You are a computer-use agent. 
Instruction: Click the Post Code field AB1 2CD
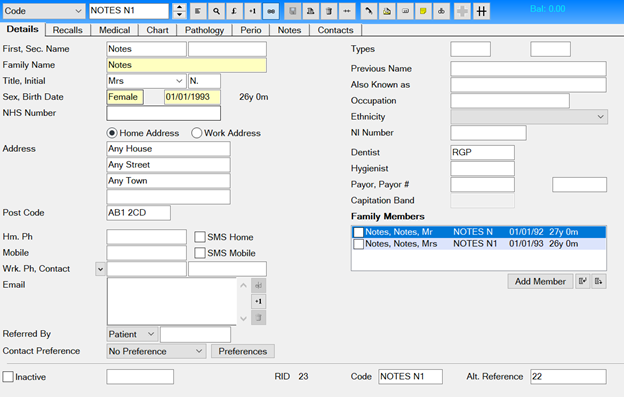(138, 213)
